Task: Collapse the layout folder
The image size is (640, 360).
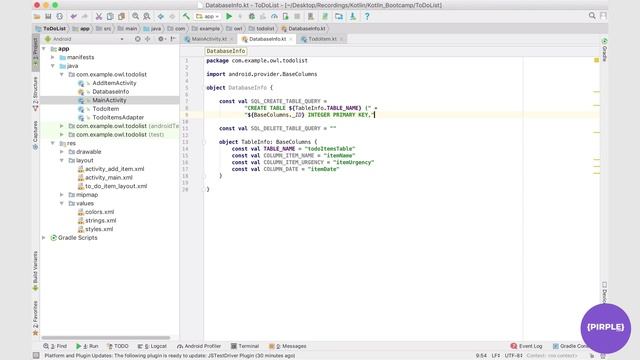Action: [x=62, y=160]
